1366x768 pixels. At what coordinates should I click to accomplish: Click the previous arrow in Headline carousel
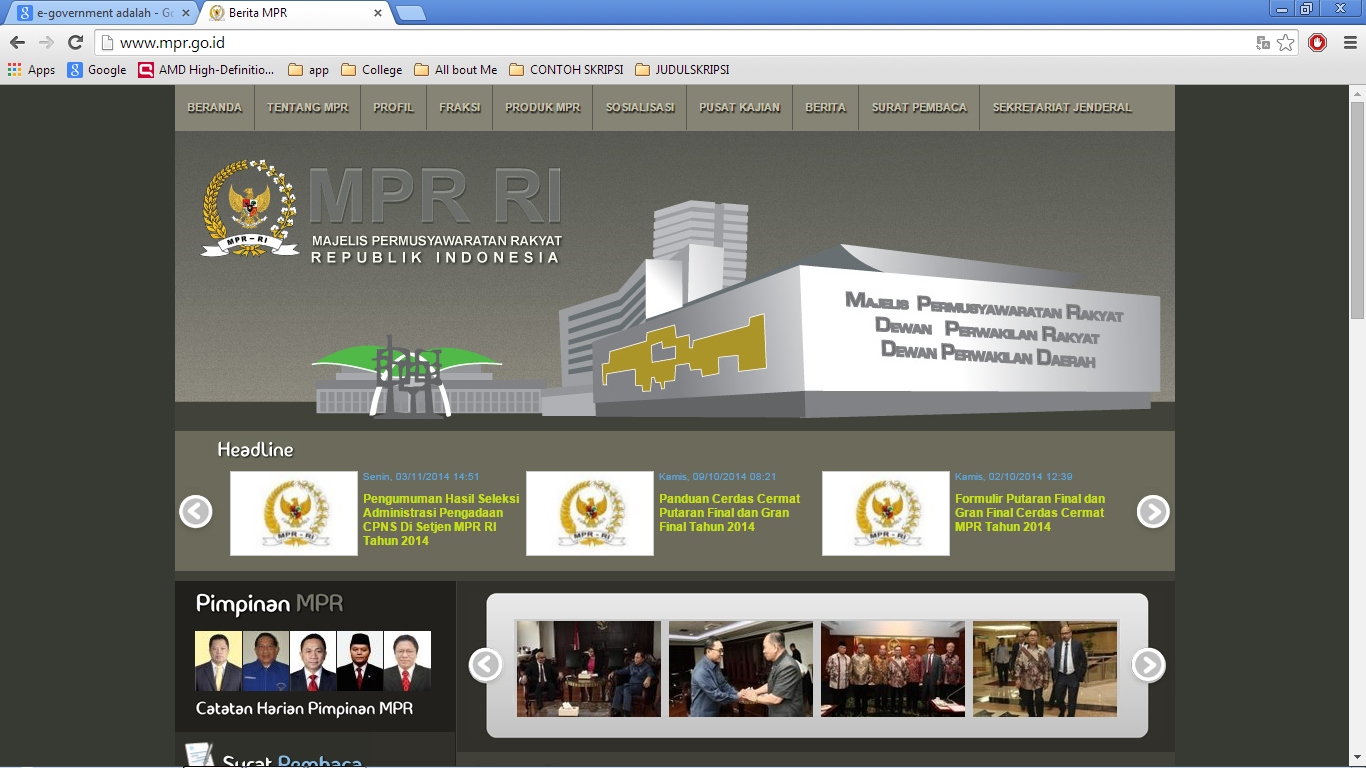(196, 511)
